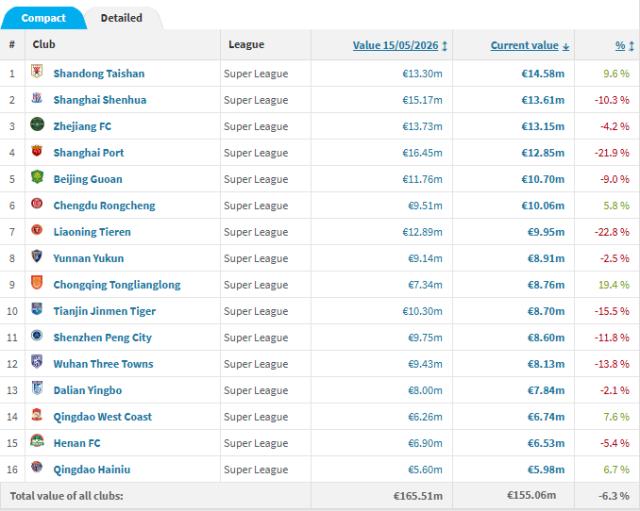
Task: Click the Club column header
Action: pos(44,44)
